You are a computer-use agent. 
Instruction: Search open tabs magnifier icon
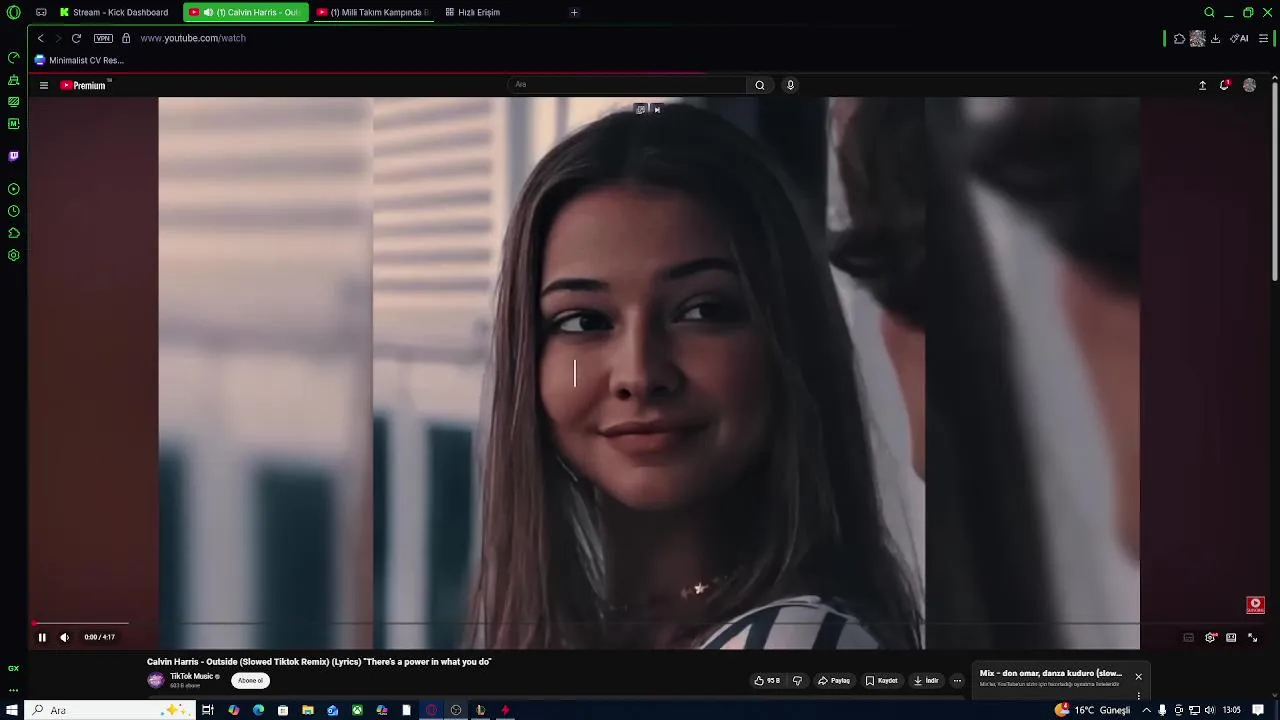pos(1209,12)
